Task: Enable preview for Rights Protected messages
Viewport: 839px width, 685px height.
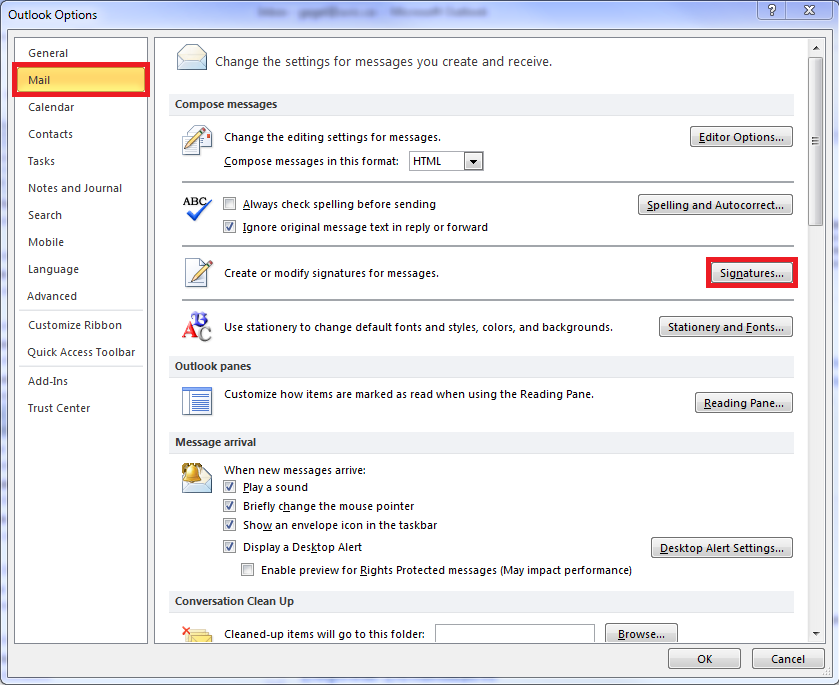Action: (248, 570)
